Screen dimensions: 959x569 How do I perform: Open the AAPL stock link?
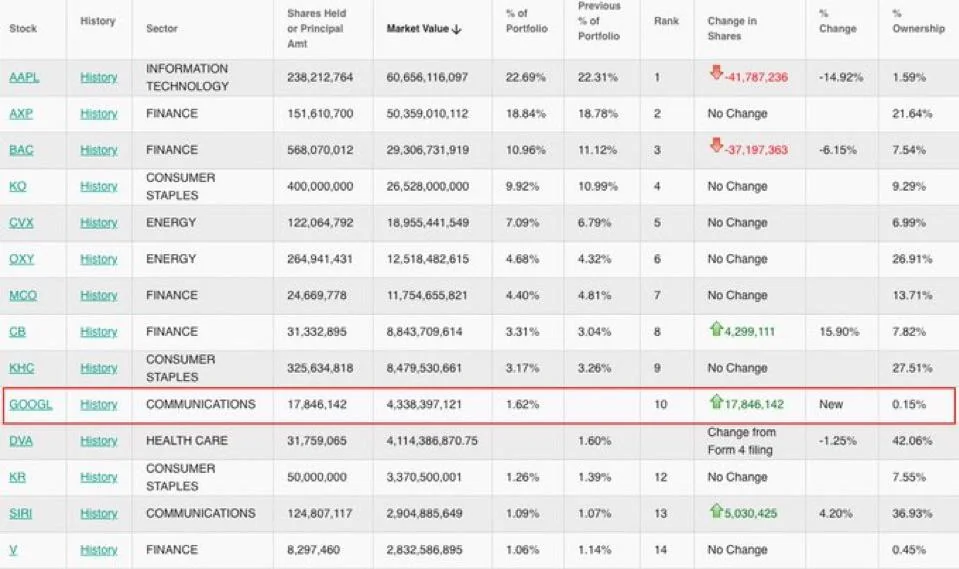[x=24, y=77]
